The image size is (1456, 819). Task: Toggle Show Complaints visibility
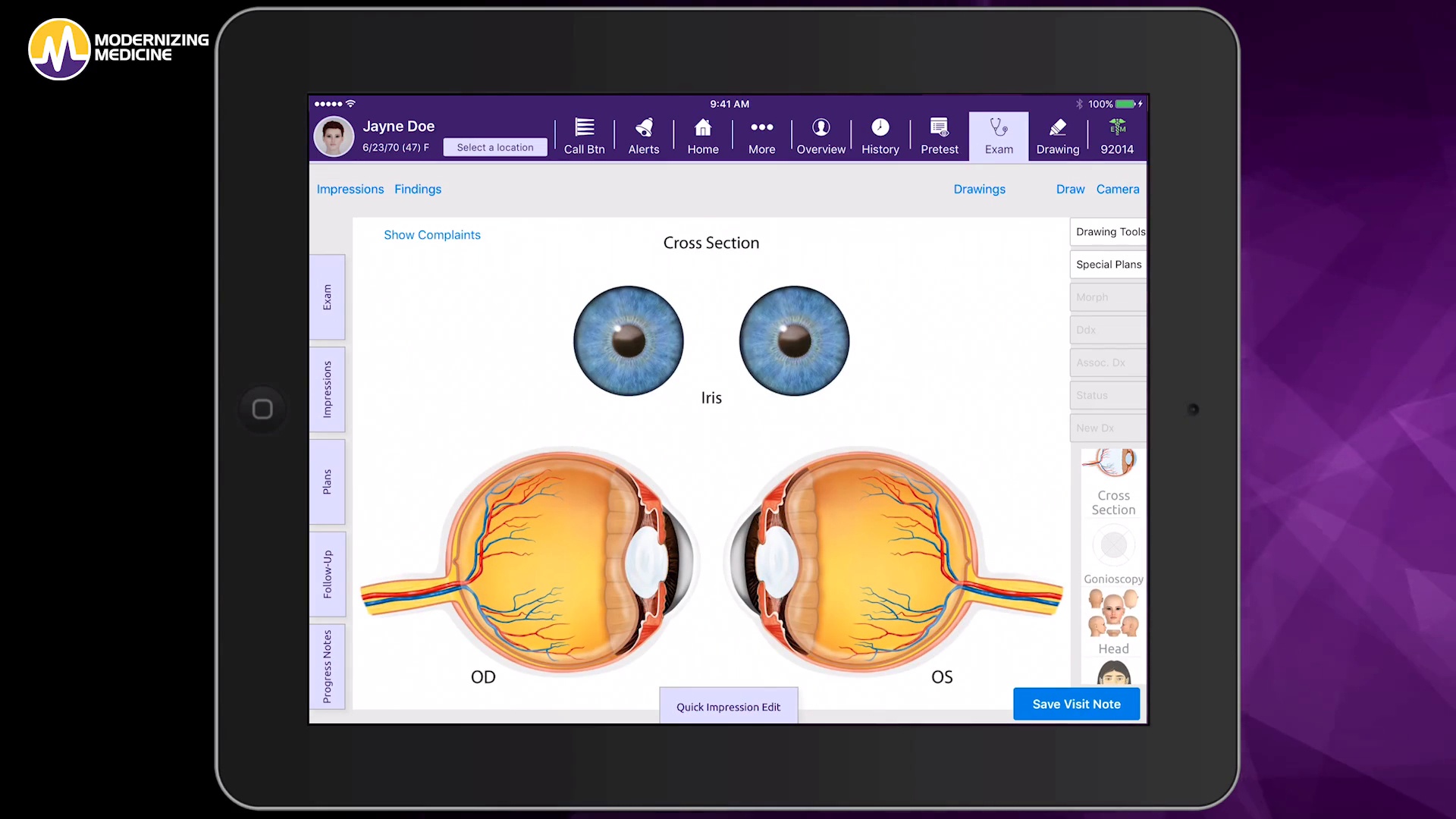431,235
